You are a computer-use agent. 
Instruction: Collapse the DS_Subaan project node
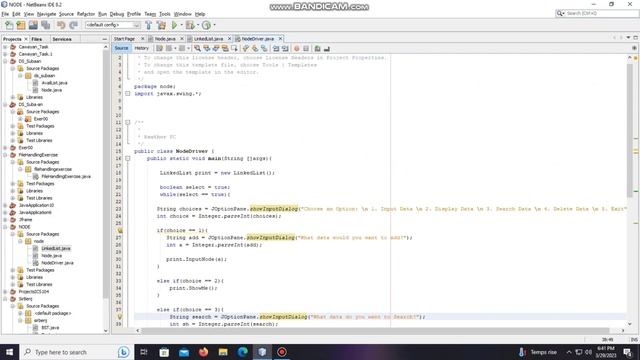[x=5, y=61]
